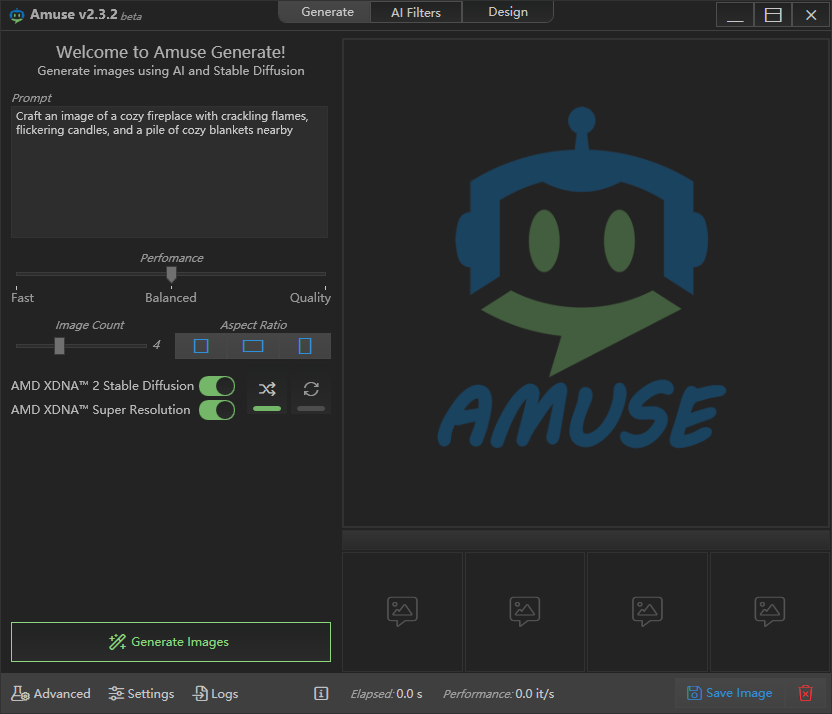832x714 pixels.
Task: Click the red delete trash icon
Action: tap(805, 693)
